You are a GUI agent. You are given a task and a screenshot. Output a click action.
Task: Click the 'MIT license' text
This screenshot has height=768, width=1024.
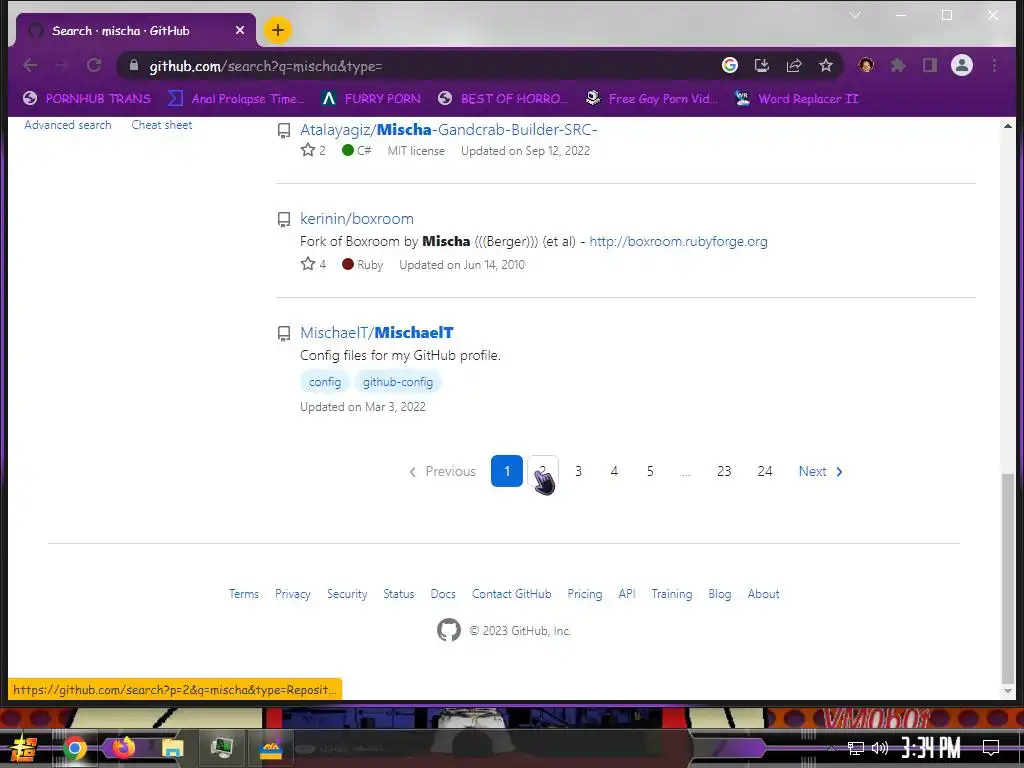pos(416,151)
